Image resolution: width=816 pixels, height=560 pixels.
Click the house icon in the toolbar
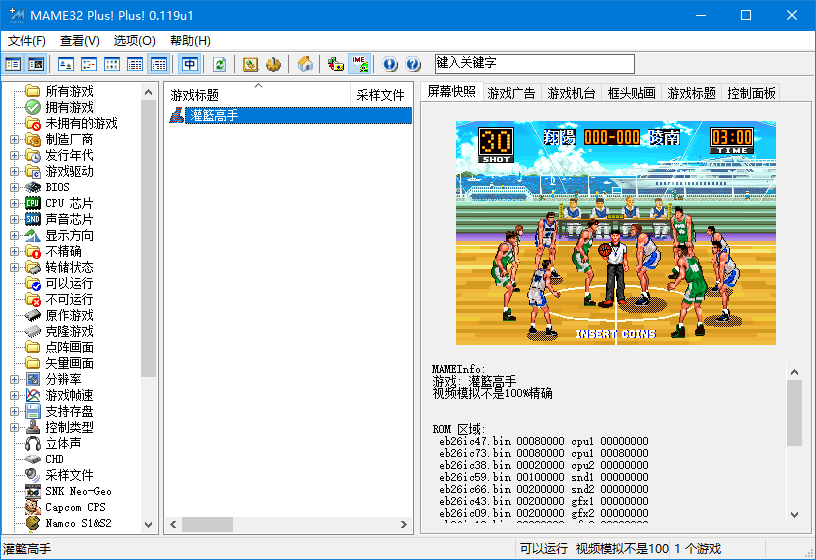coord(306,64)
